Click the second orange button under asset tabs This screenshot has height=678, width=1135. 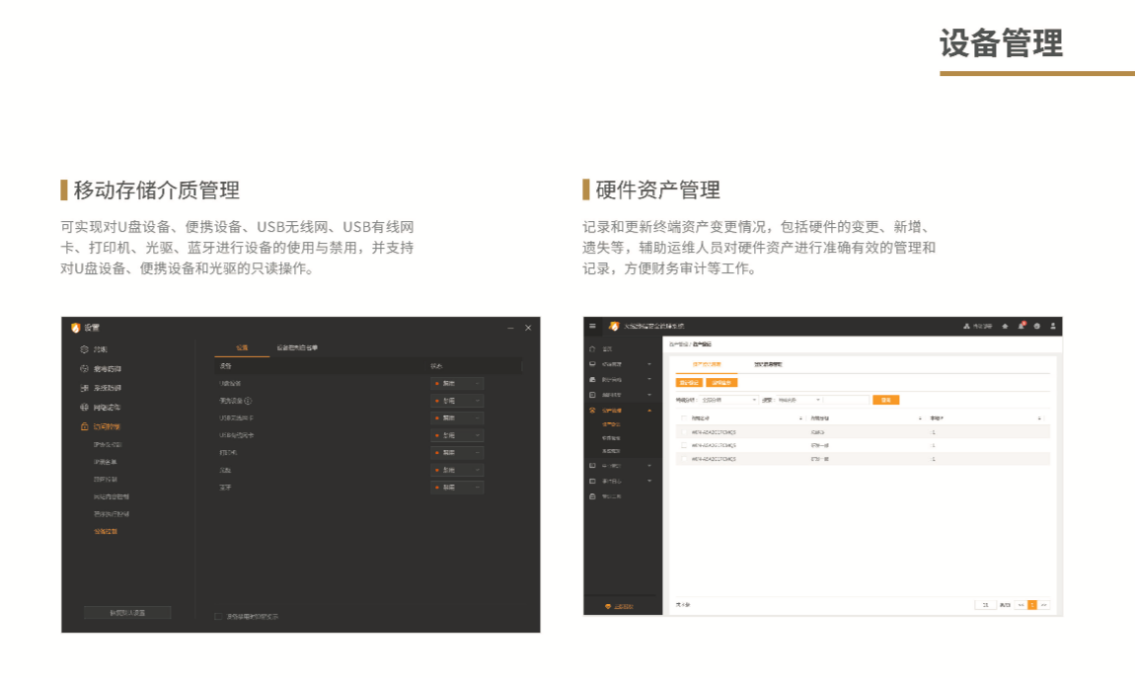click(722, 383)
